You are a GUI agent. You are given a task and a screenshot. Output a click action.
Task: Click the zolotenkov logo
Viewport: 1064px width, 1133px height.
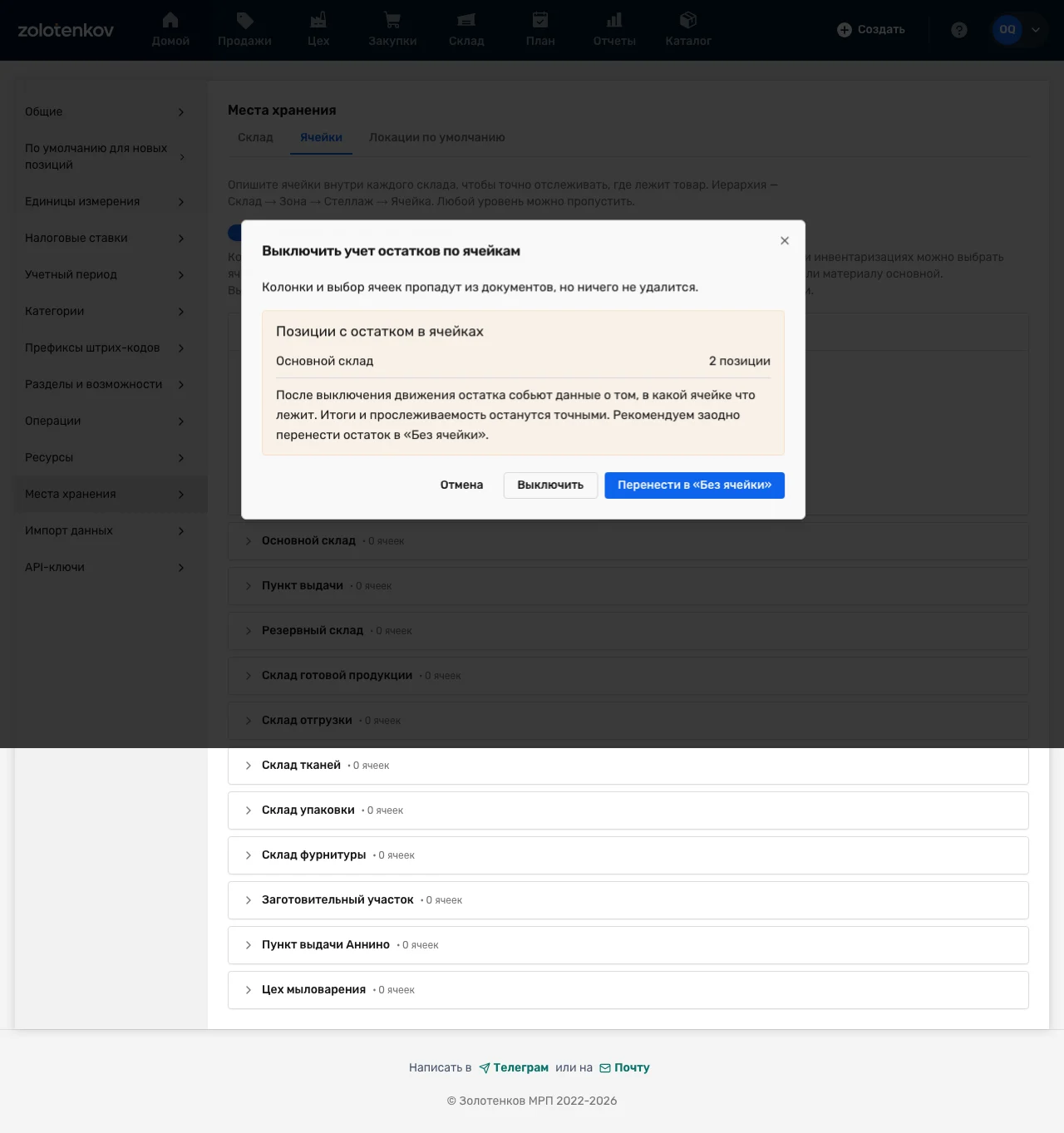tap(66, 30)
